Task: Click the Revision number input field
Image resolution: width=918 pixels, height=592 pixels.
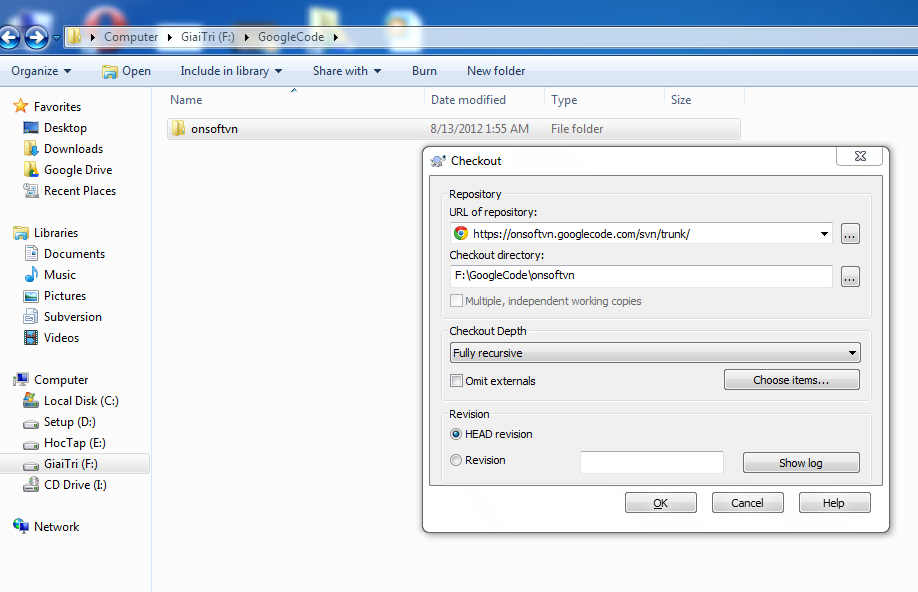Action: [x=652, y=462]
